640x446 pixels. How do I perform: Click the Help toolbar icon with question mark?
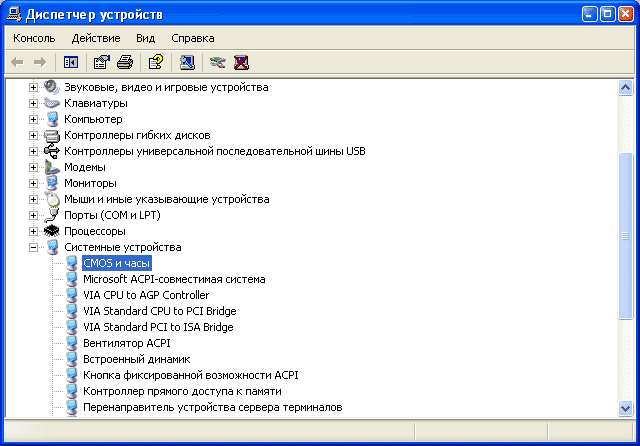pyautogui.click(x=155, y=62)
